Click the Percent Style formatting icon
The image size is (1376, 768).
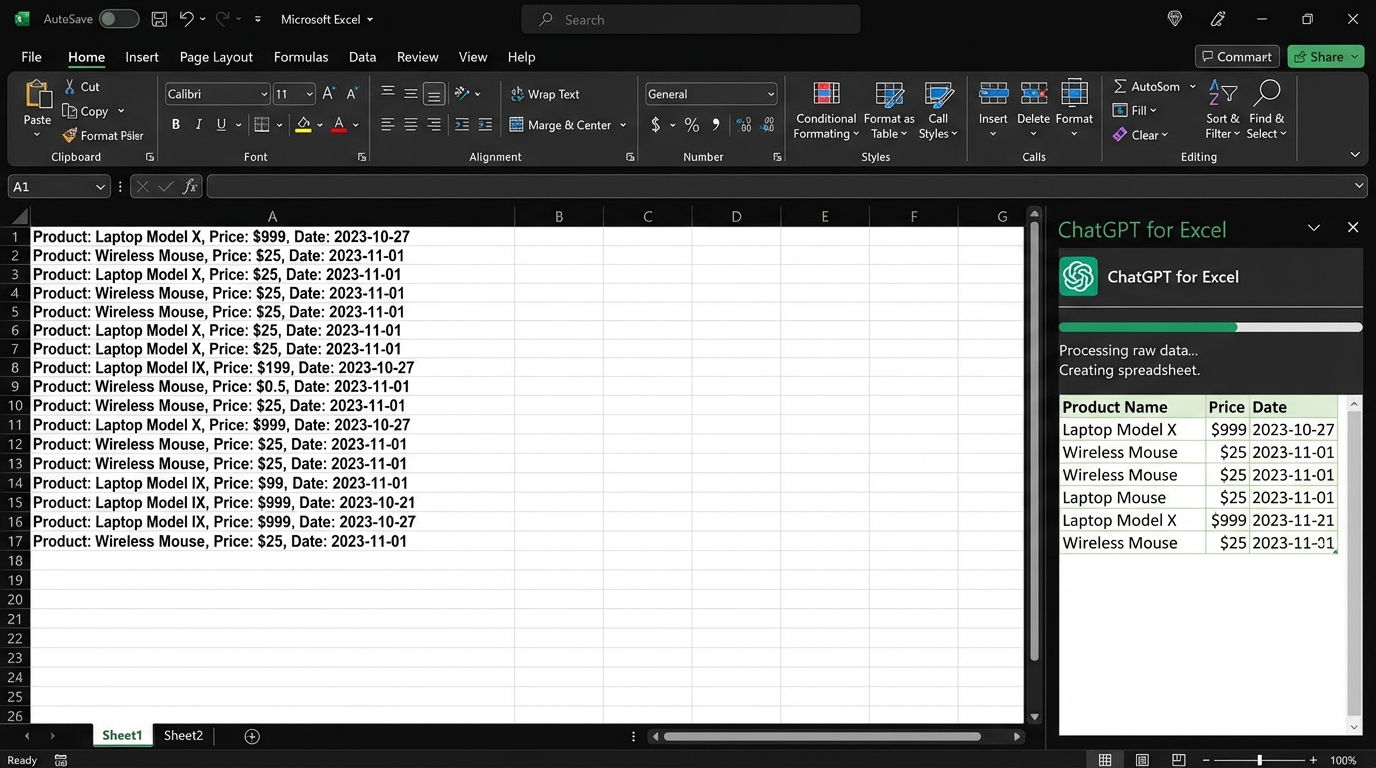pyautogui.click(x=691, y=125)
